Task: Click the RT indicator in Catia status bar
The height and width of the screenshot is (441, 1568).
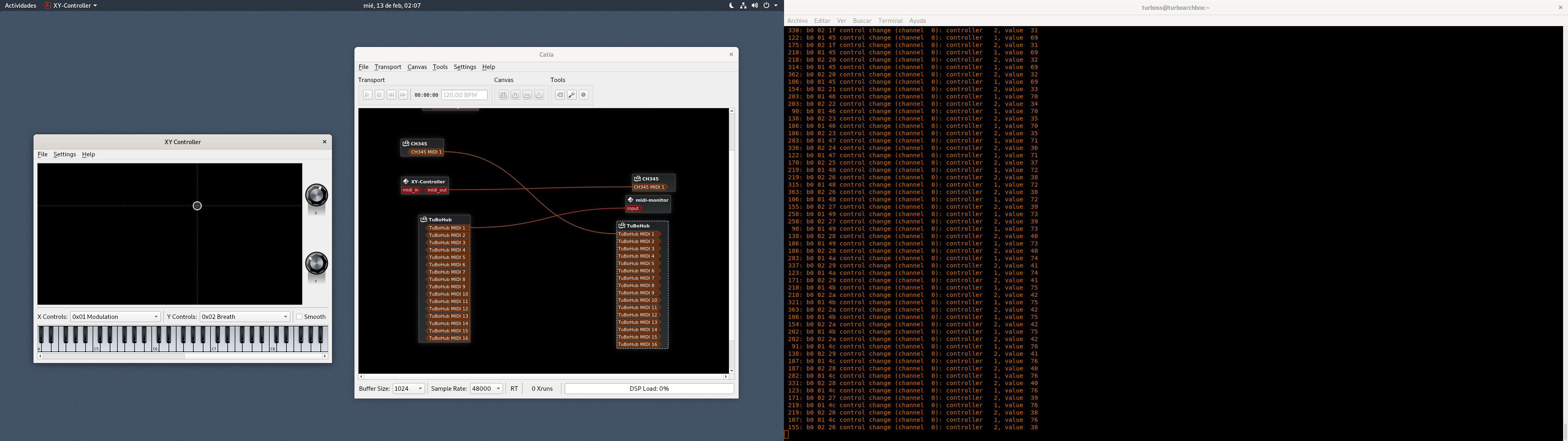Action: click(514, 389)
